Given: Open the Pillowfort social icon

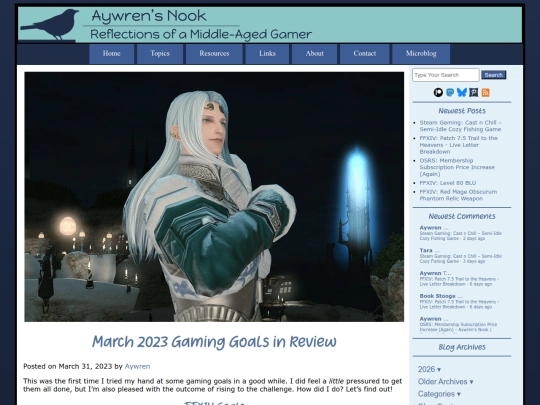Looking at the screenshot, I should click(474, 92).
